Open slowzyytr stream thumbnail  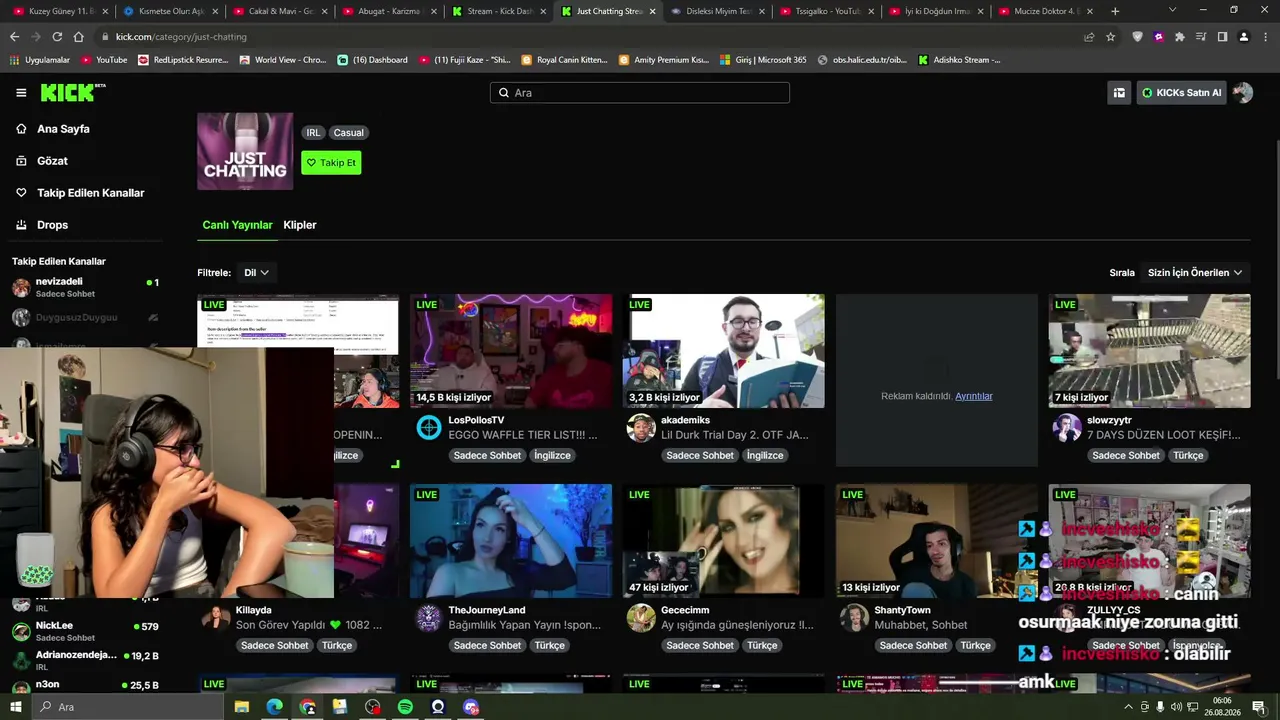pos(1149,351)
